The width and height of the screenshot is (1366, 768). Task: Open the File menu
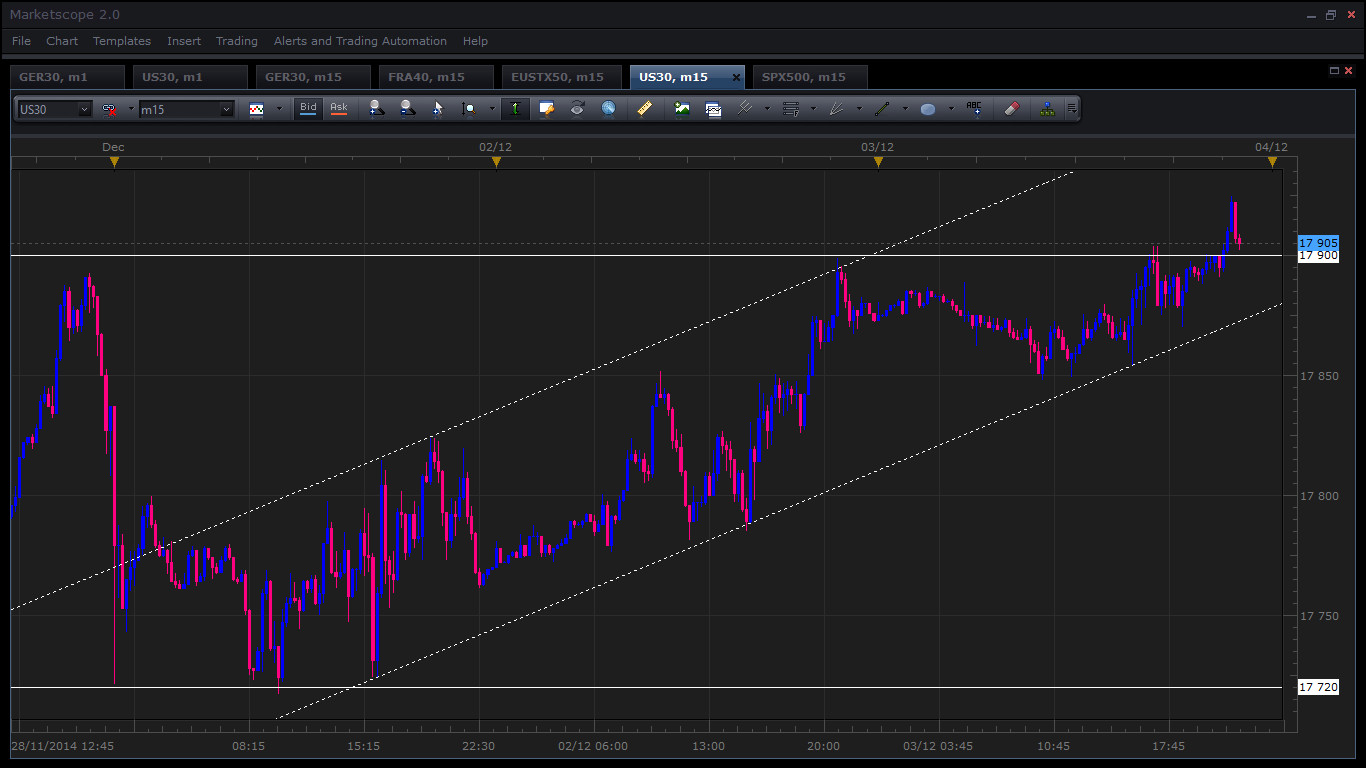point(21,41)
